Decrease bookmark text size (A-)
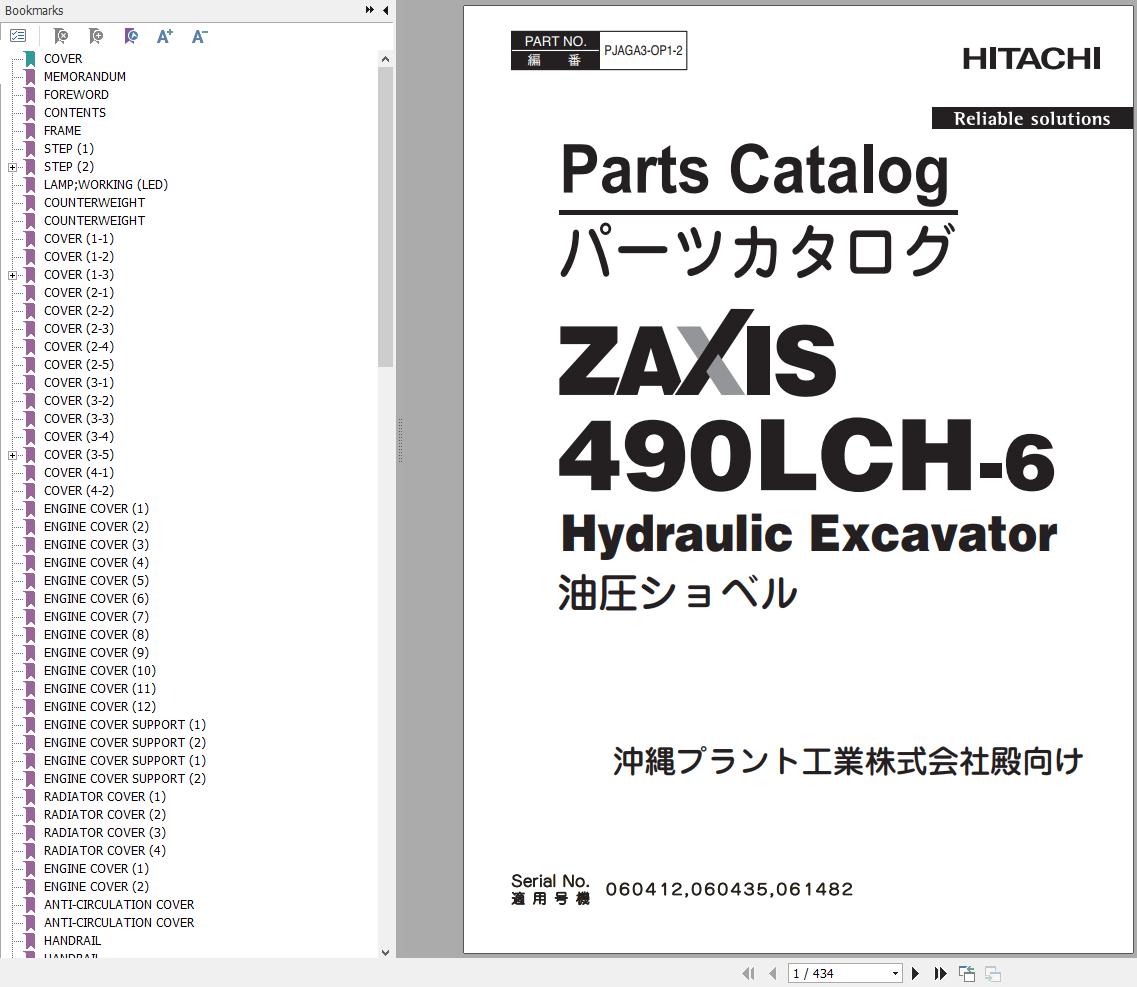Viewport: 1137px width, 987px height. pos(199,36)
